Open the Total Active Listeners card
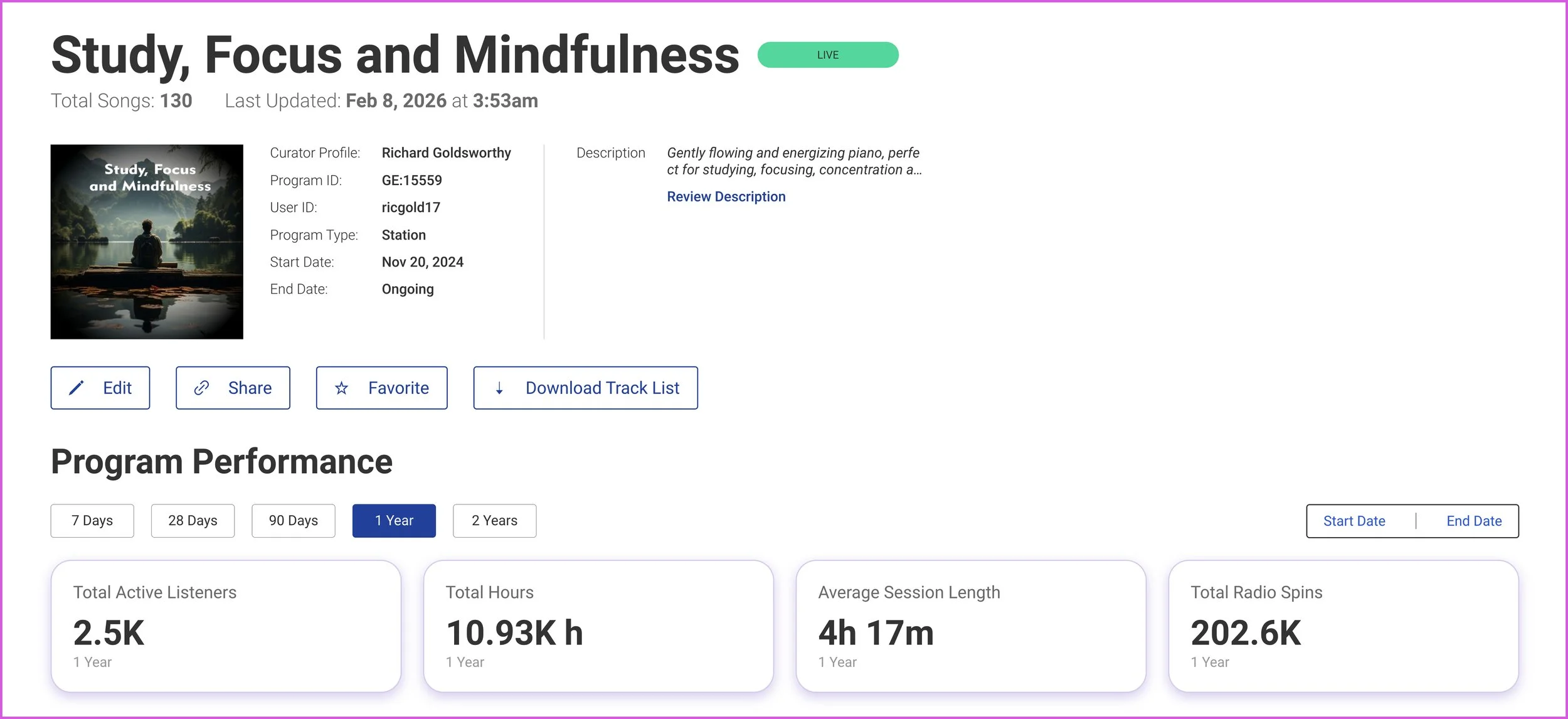The height and width of the screenshot is (719, 1568). tap(226, 626)
